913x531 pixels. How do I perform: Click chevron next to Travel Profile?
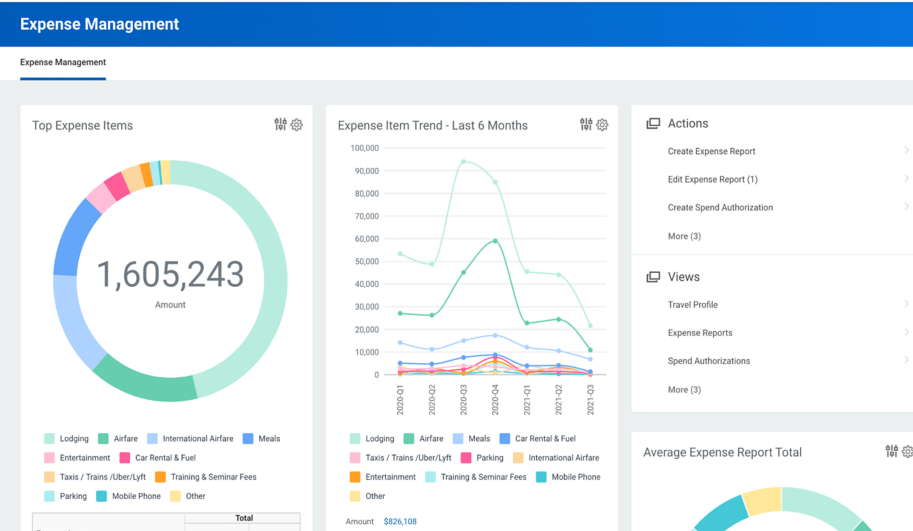pos(907,304)
